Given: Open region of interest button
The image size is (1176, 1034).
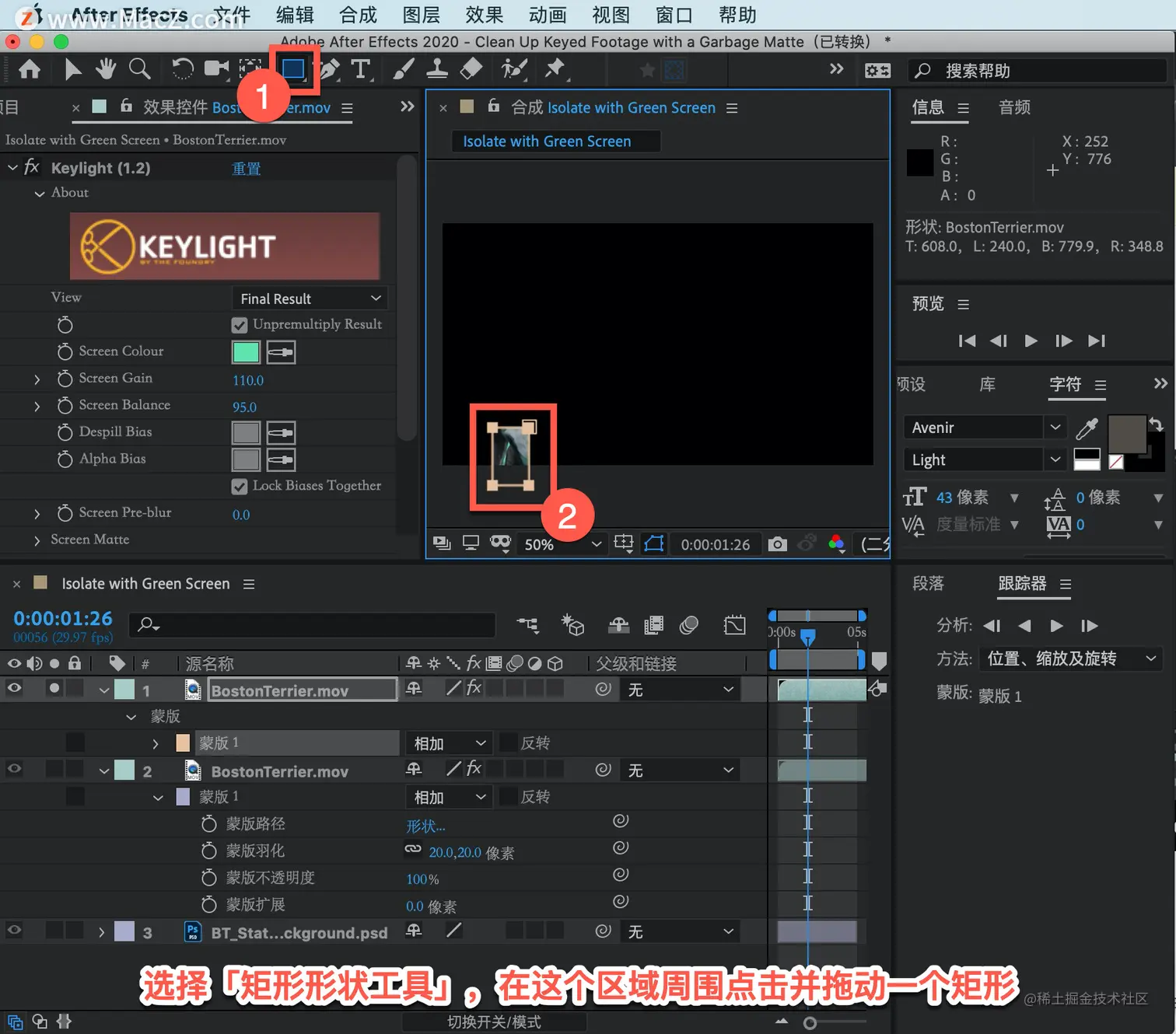Looking at the screenshot, I should [623, 543].
